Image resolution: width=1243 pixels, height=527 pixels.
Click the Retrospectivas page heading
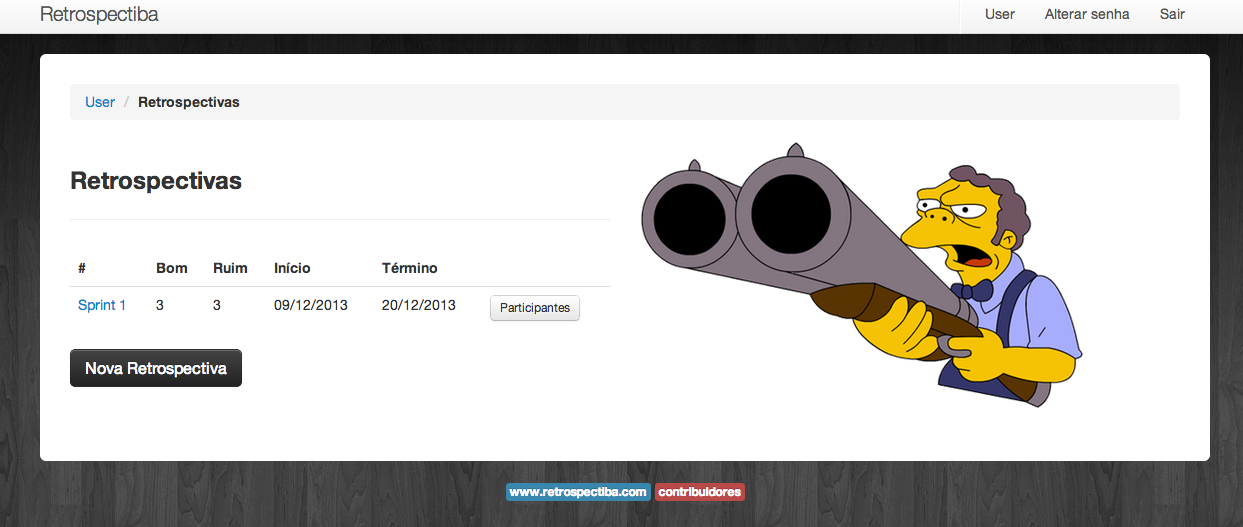[x=156, y=181]
